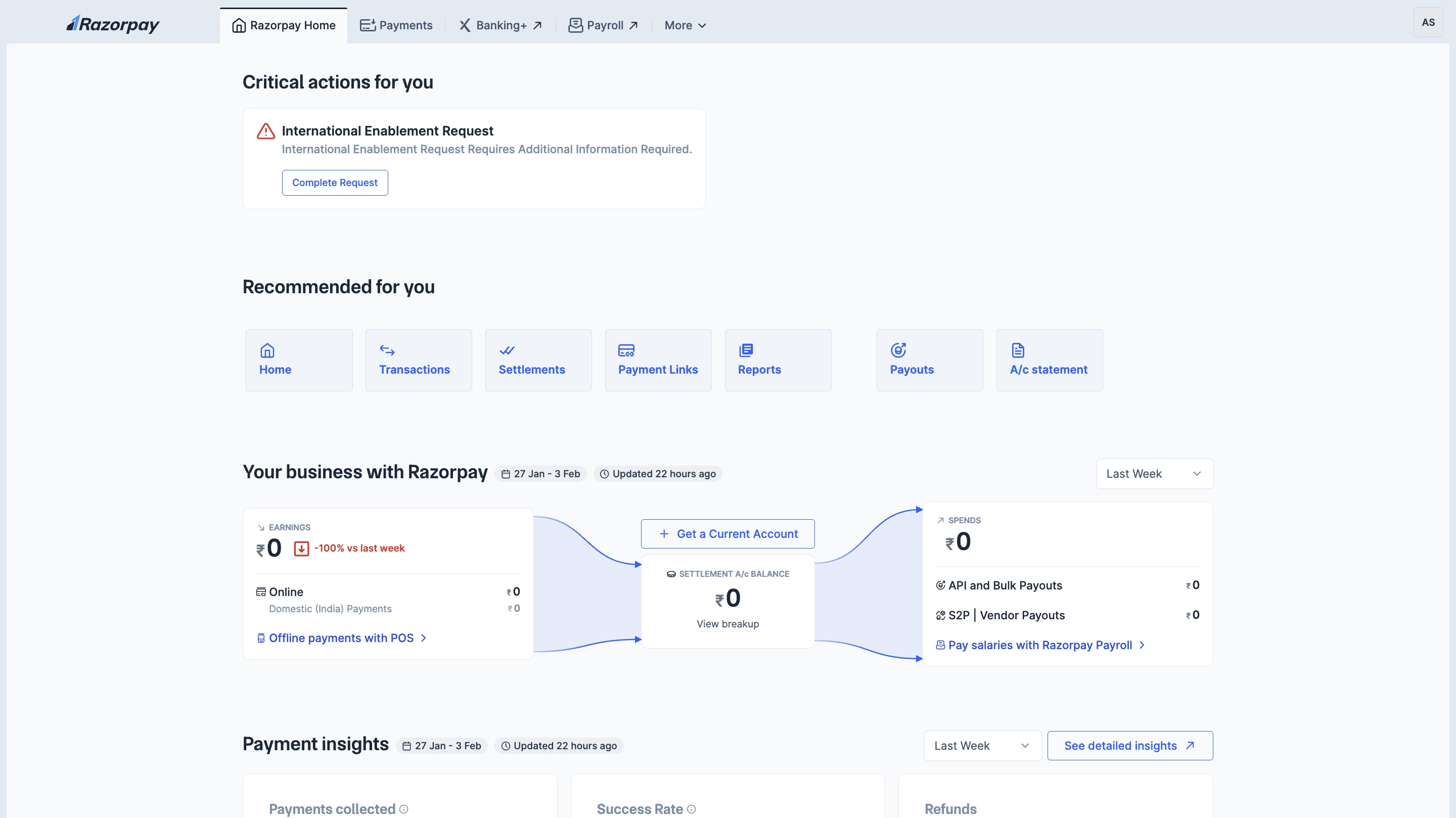Open the Razorpay Home tab
The width and height of the screenshot is (1456, 818).
[x=283, y=25]
